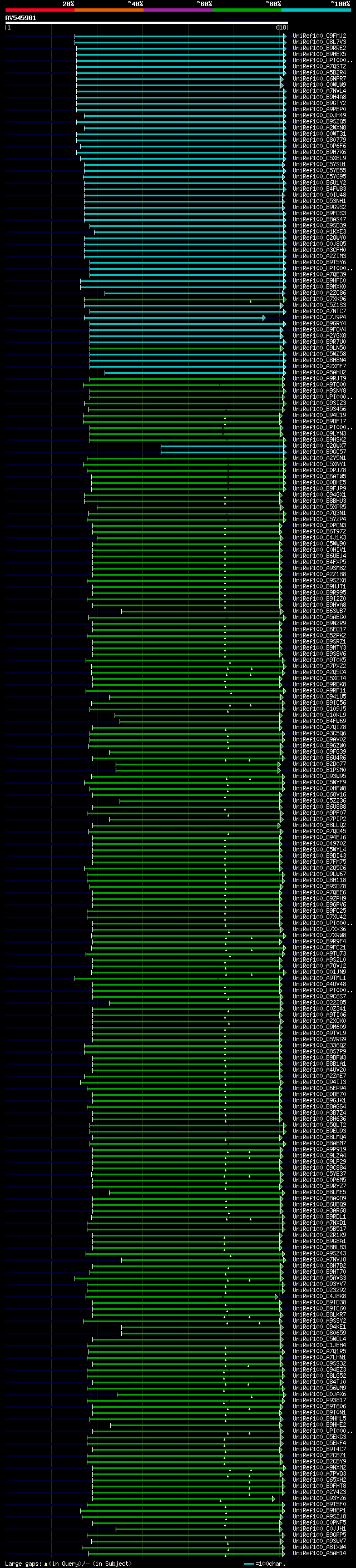The width and height of the screenshot is (356, 1568).
Task: Select the UniRef100_A5AH14 label
Action: tap(319, 1554)
